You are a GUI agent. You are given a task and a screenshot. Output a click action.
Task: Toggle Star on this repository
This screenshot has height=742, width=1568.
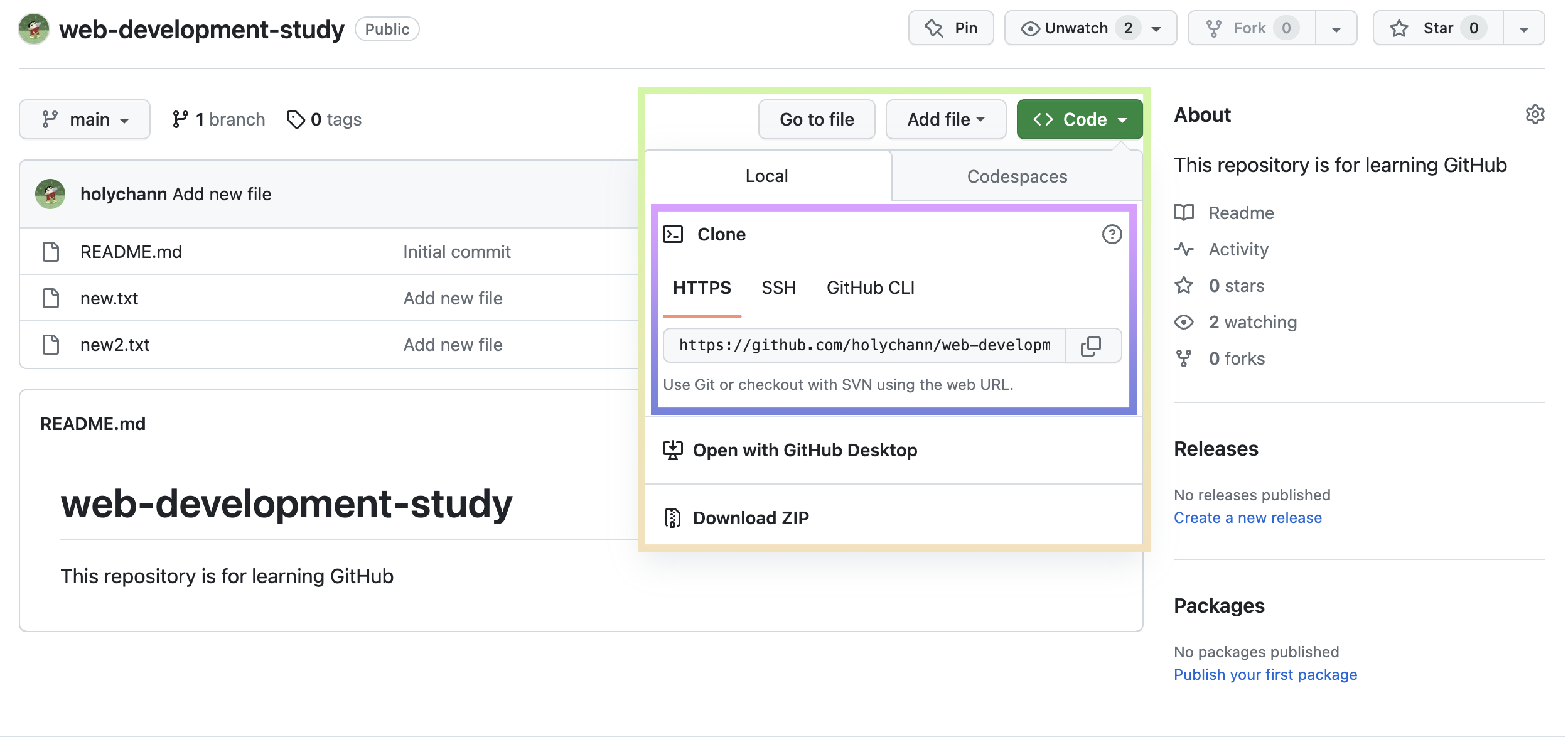1437,28
